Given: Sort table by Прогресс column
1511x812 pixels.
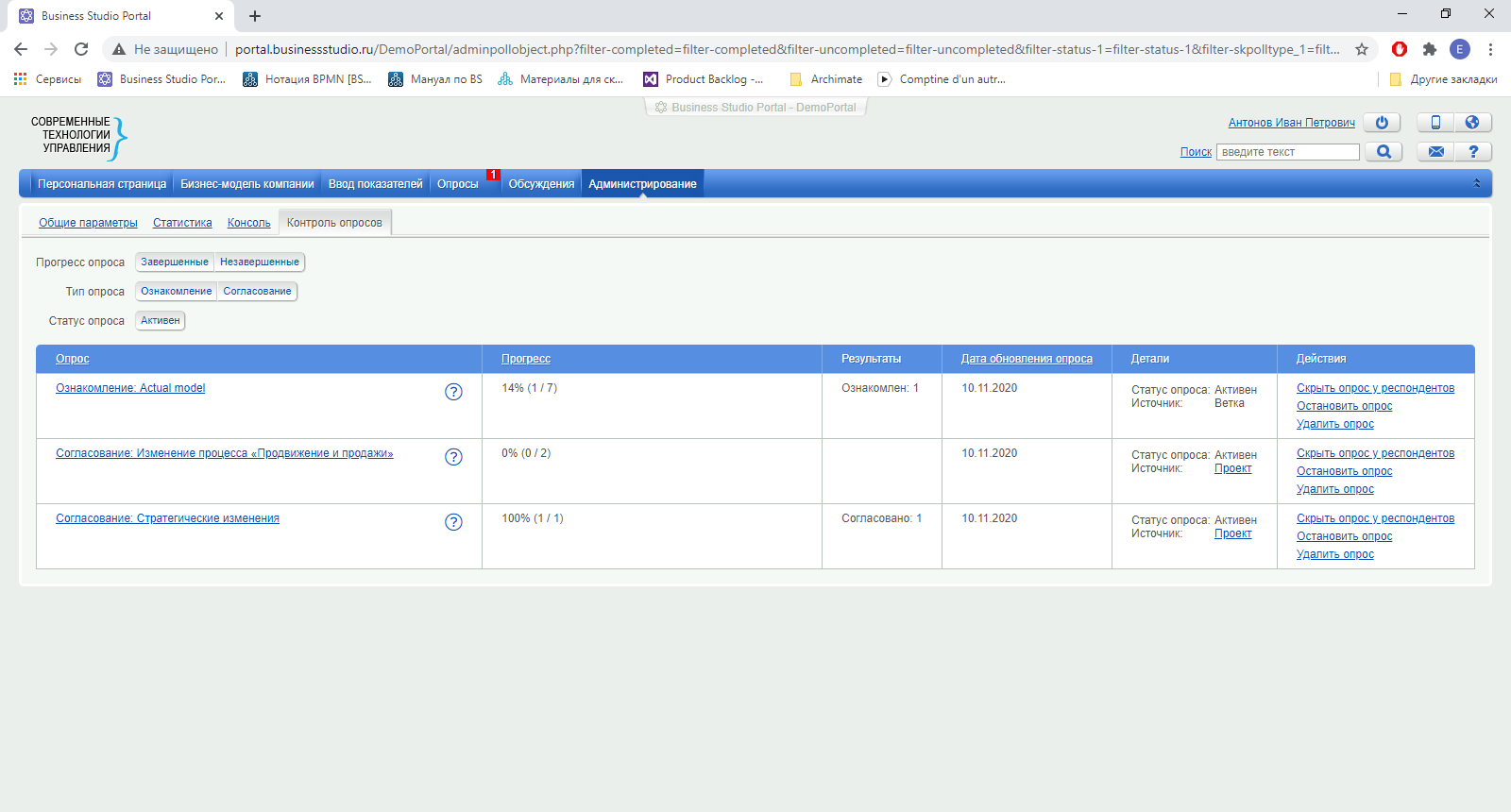Looking at the screenshot, I should (526, 359).
